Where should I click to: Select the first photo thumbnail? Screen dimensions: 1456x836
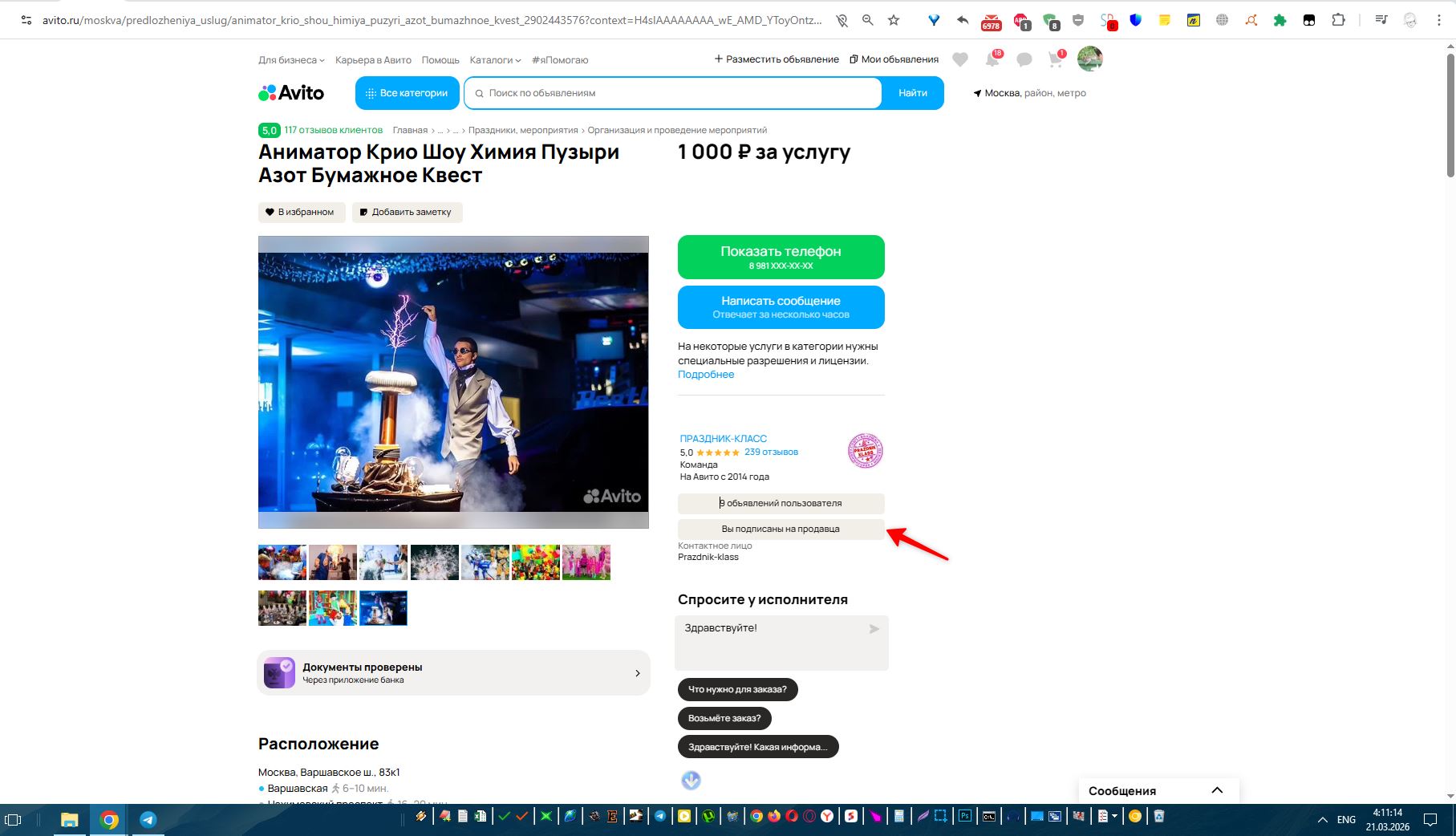(x=282, y=562)
